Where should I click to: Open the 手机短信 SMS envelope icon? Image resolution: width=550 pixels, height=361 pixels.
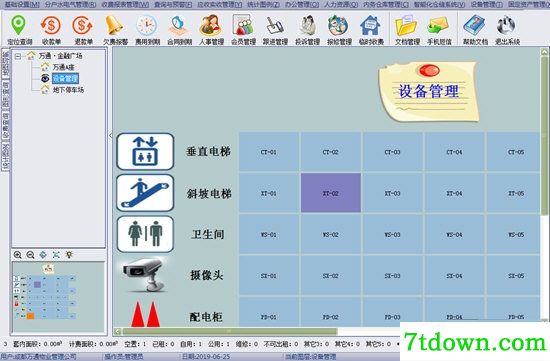439,29
